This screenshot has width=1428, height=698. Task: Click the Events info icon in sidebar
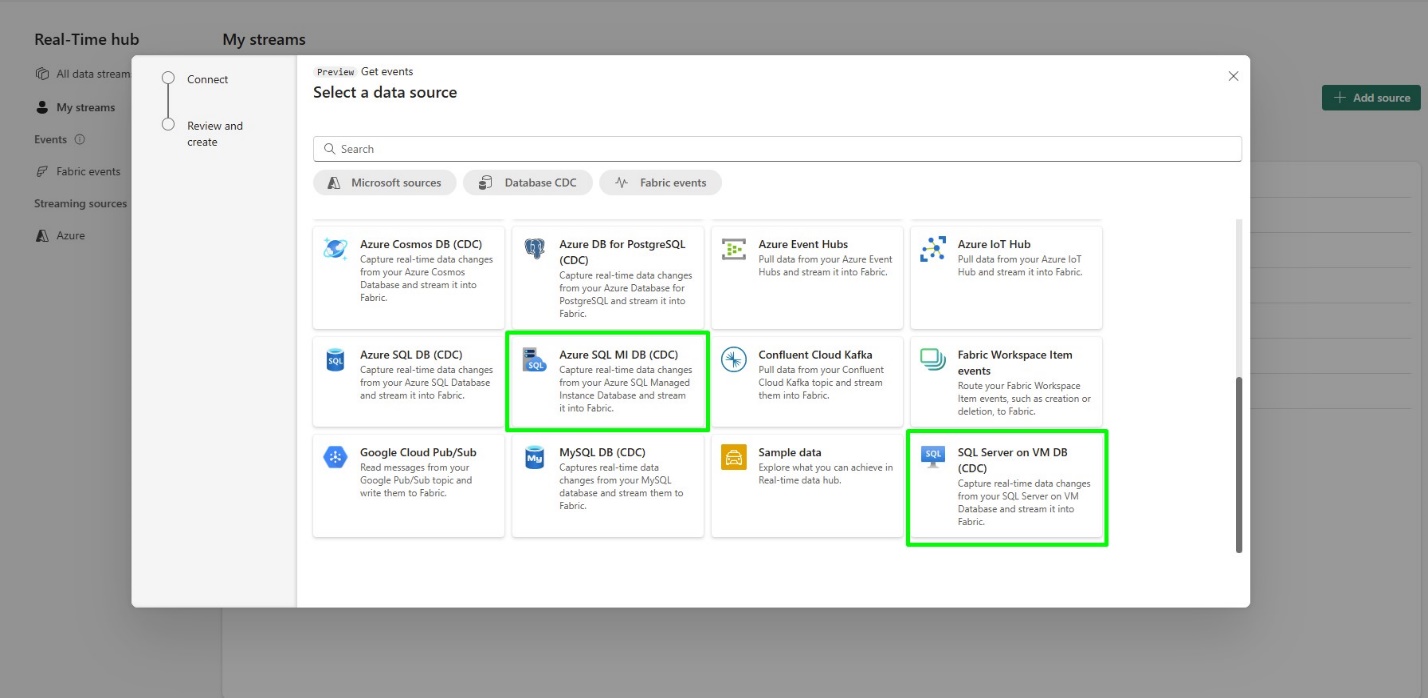coord(80,140)
